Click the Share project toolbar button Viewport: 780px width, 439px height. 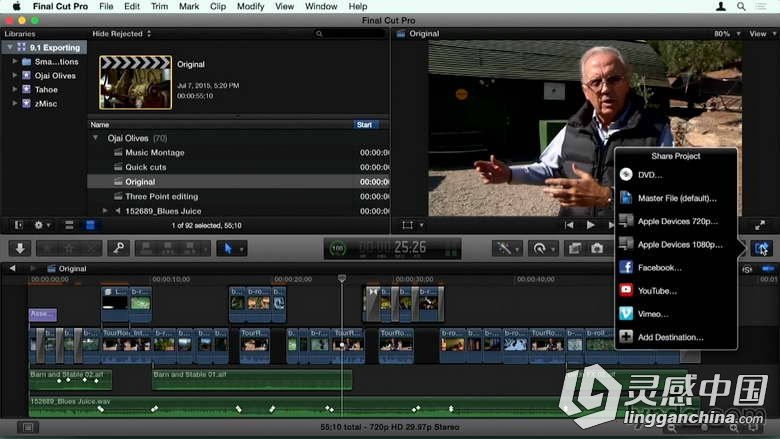coord(761,248)
